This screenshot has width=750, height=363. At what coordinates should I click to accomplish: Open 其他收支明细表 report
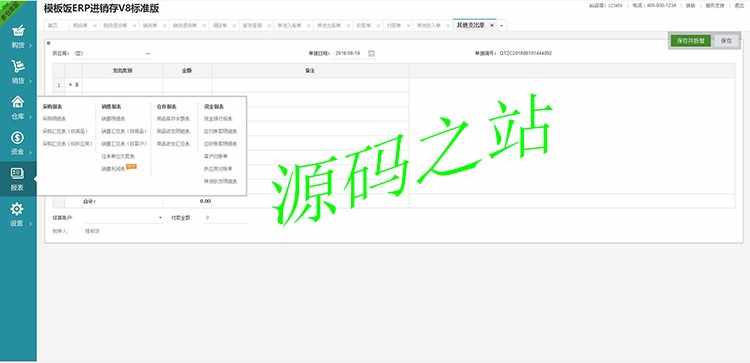tap(221, 181)
